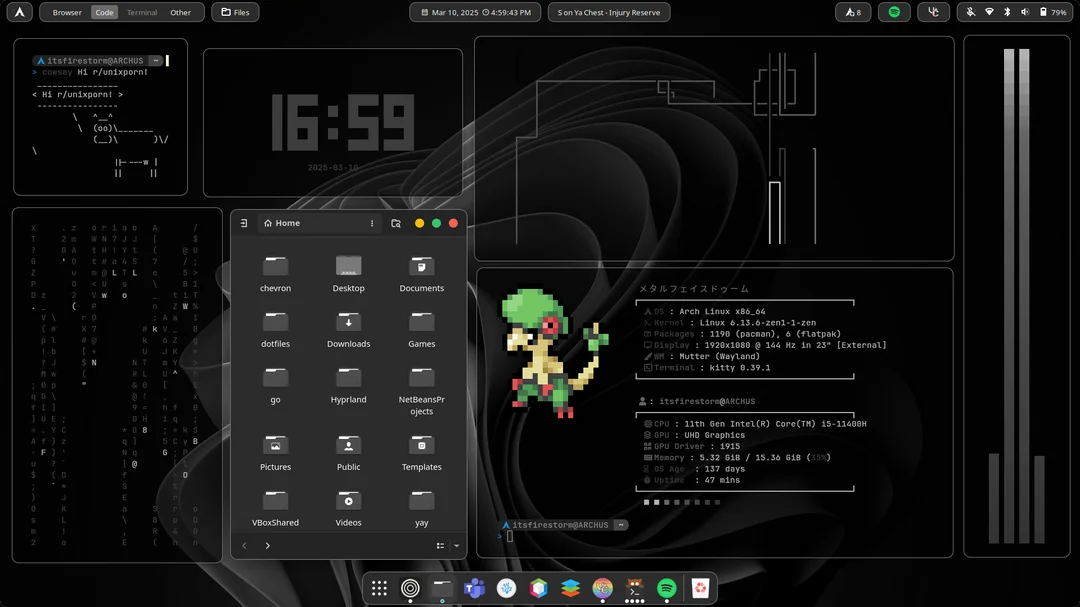Open the date and time panel
Screen dimensions: 1080x607
click(475, 12)
